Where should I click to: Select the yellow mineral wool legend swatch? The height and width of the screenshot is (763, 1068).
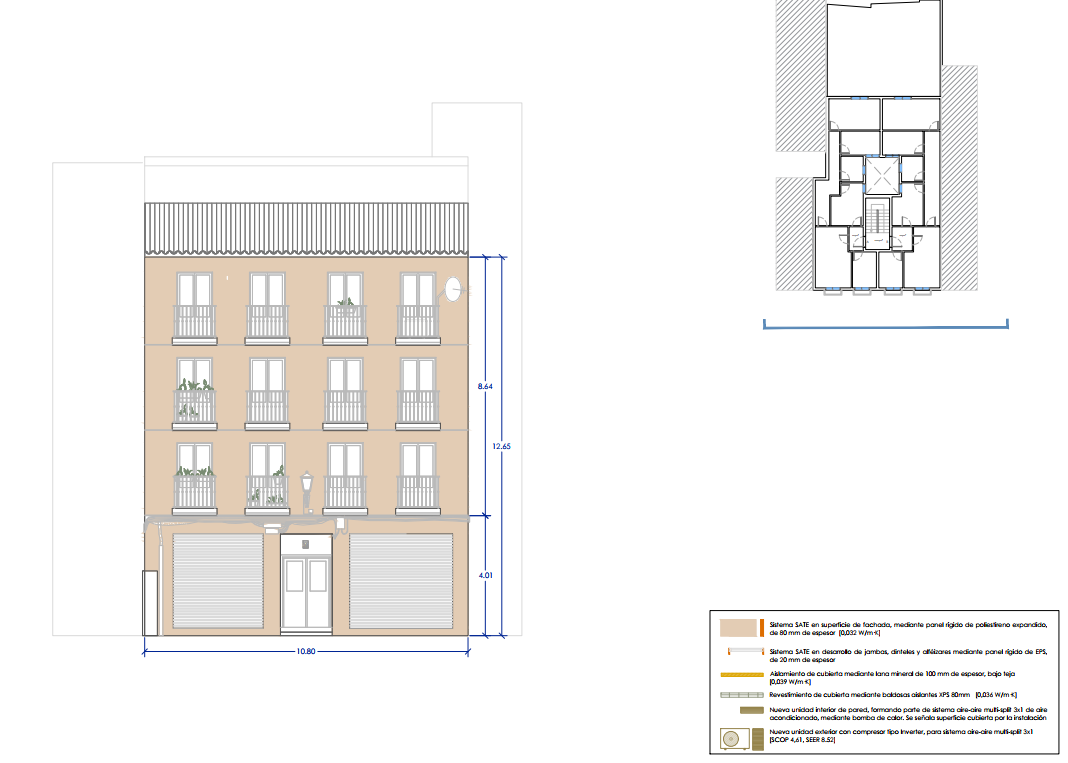(741, 674)
